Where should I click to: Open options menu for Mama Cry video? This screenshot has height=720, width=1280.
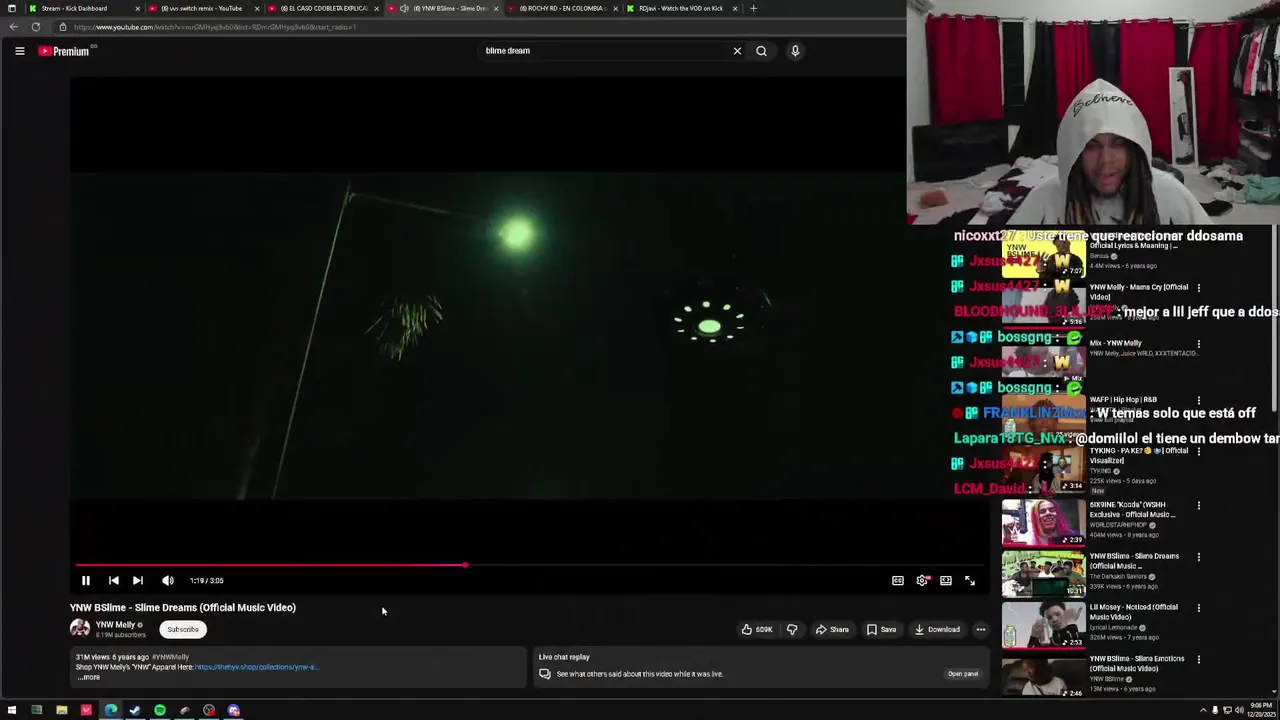[1199, 288]
